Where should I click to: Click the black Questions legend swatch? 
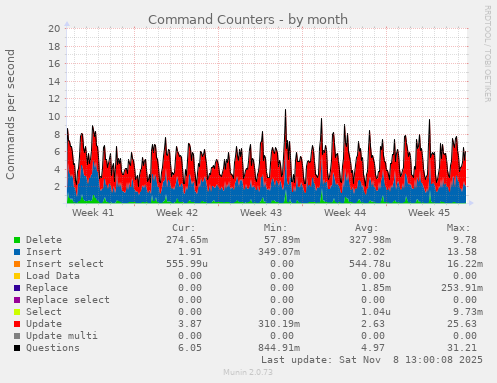click(x=17, y=348)
